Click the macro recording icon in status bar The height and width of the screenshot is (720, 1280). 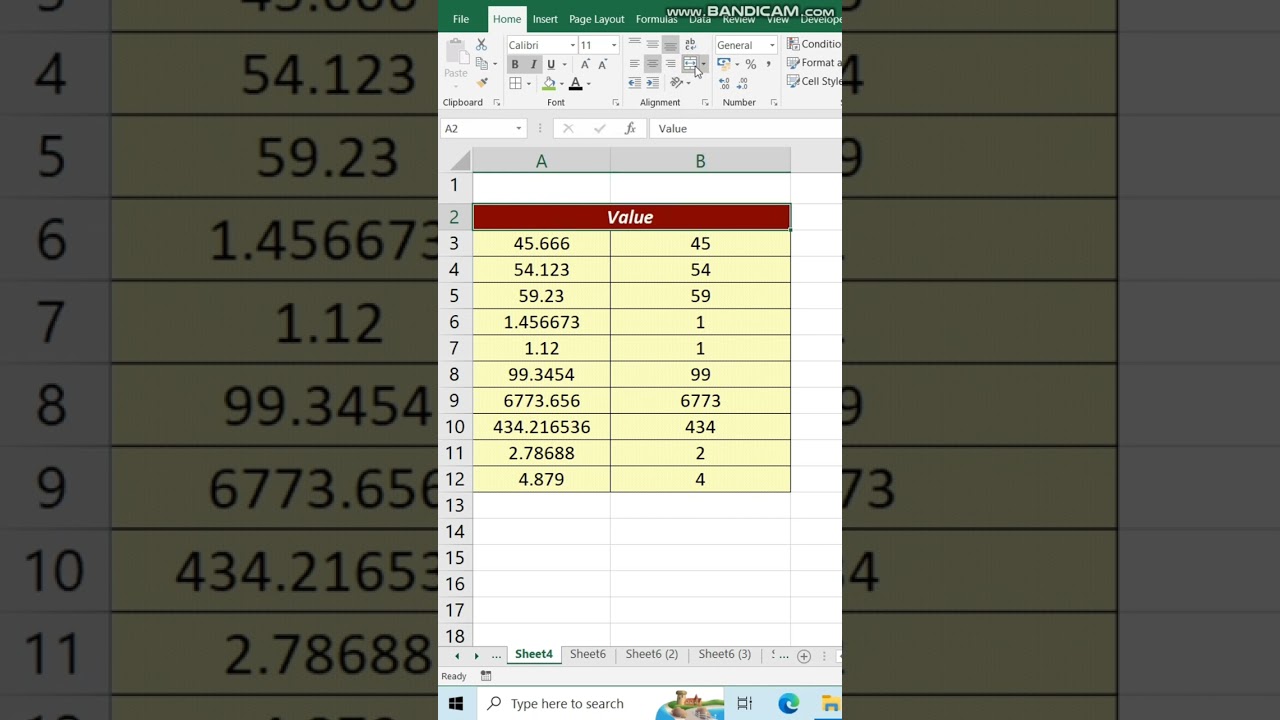(x=486, y=676)
